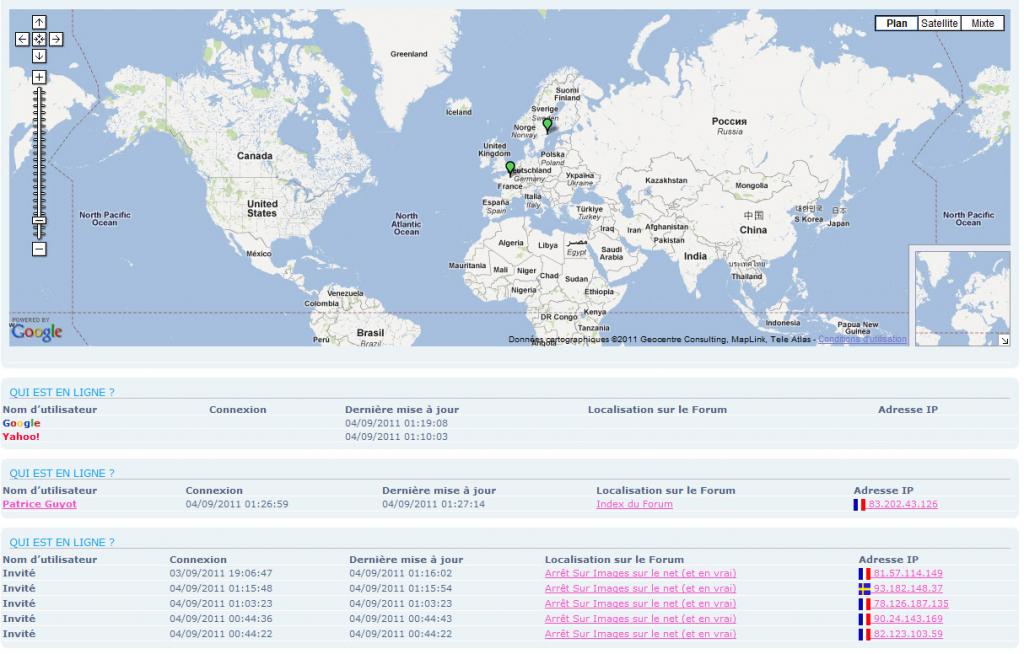1024x654 pixels.
Task: Click the Greenland label on the map
Action: [x=409, y=54]
